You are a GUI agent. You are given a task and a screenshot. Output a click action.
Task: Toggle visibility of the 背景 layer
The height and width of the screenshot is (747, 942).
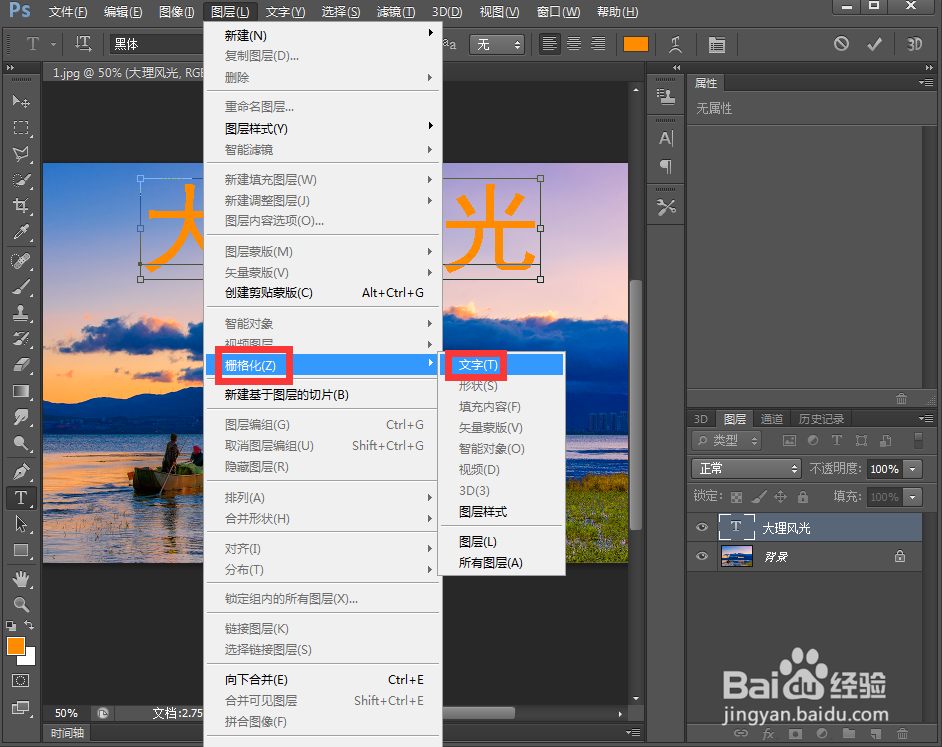coord(701,556)
